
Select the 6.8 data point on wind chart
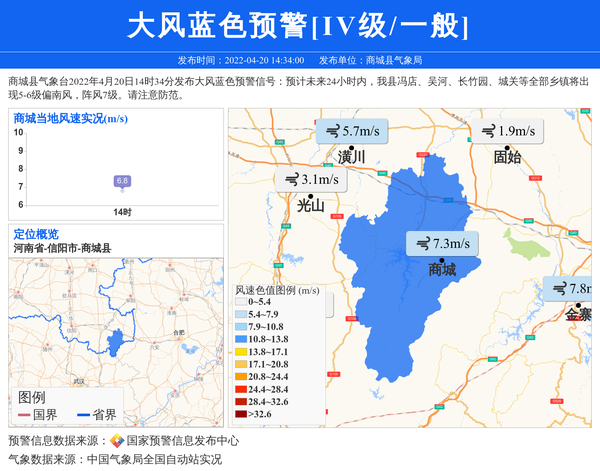click(122, 181)
